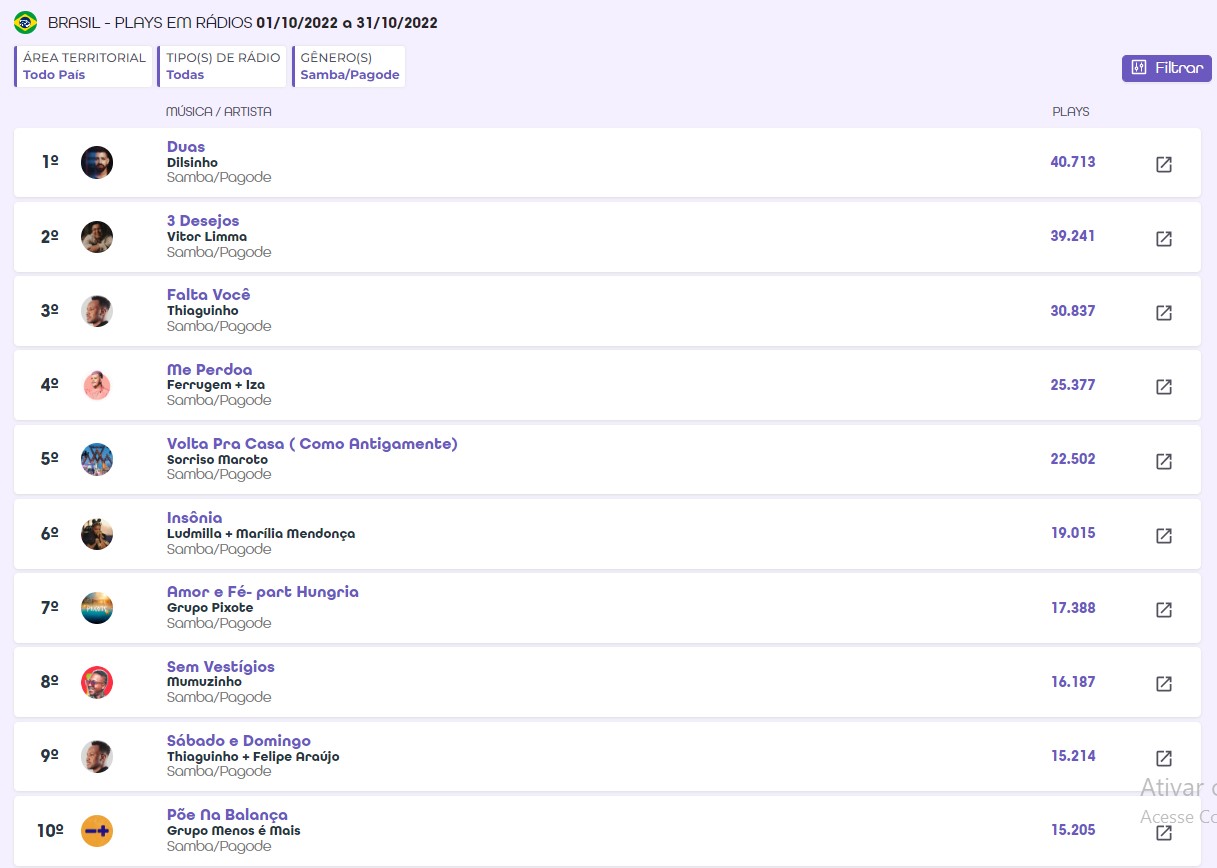Click artist name Grupo Pixote
1217x868 pixels.
[x=210, y=608]
